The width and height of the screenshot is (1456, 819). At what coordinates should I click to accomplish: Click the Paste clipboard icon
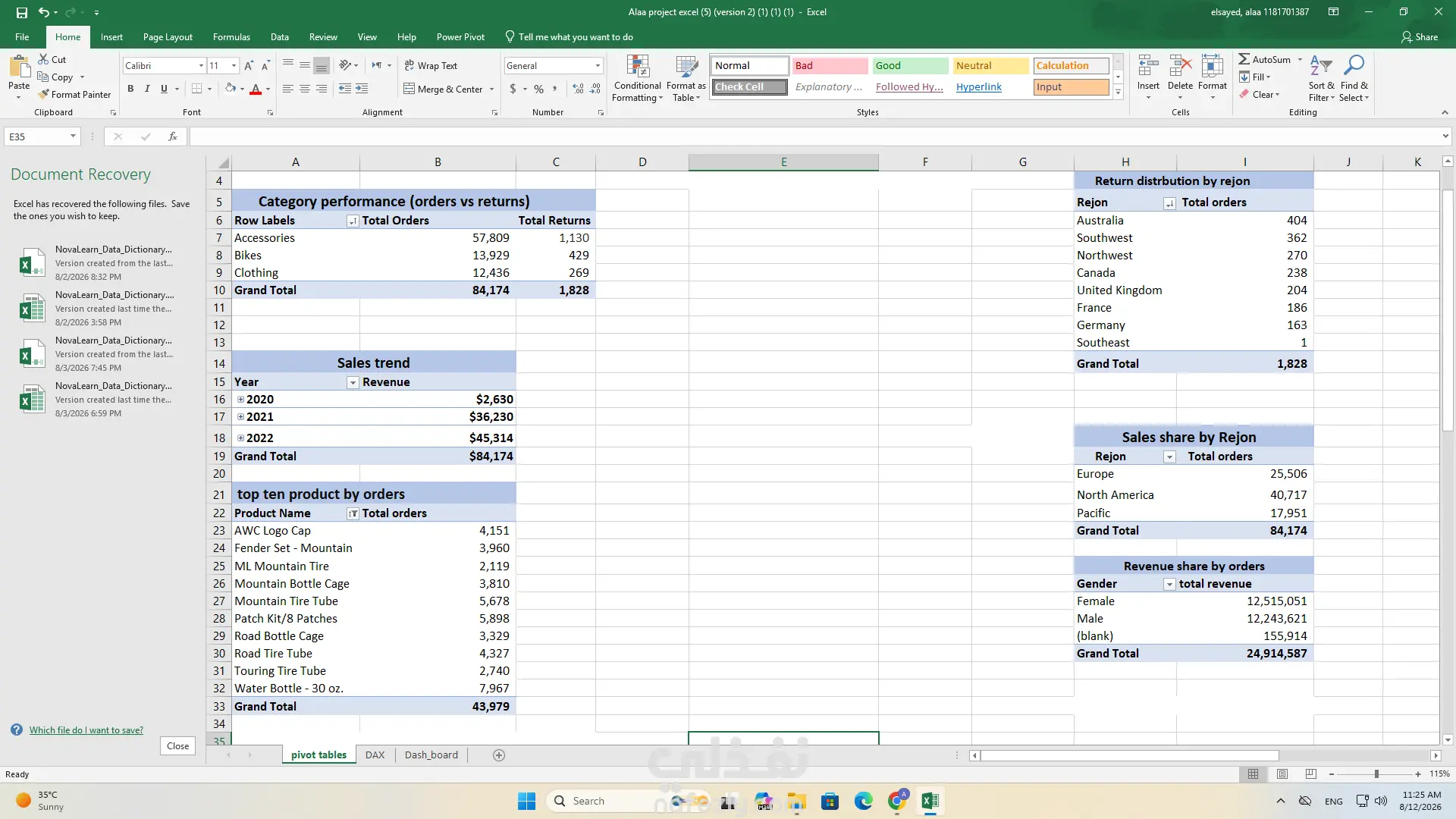pyautogui.click(x=19, y=67)
